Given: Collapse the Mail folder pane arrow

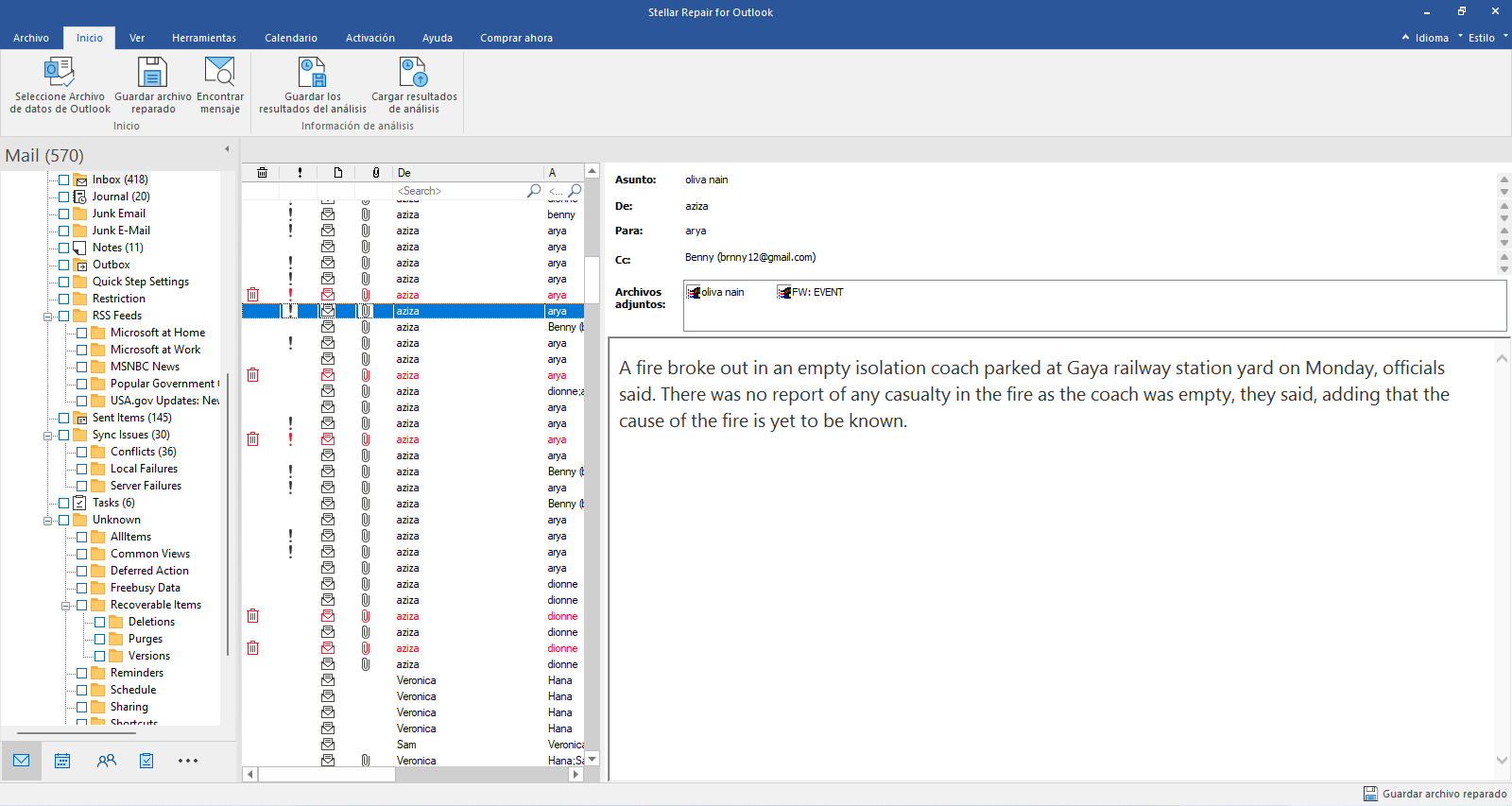Looking at the screenshot, I should point(227,149).
